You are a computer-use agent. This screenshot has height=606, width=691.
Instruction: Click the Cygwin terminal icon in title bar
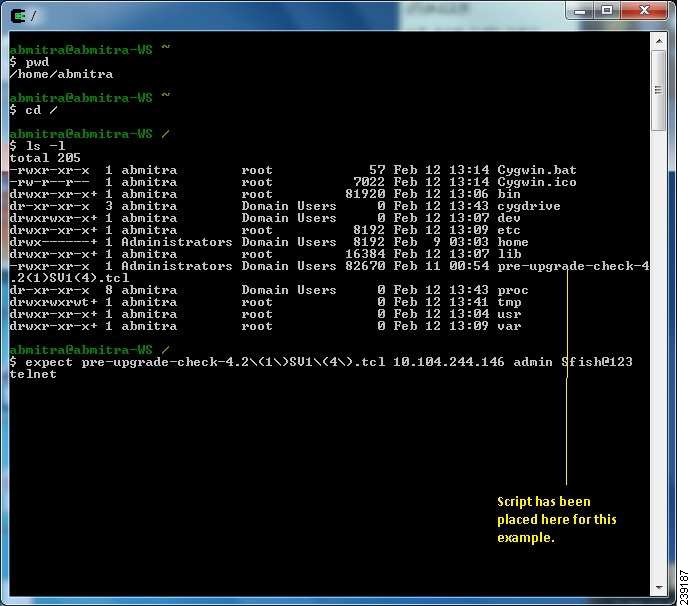pos(19,16)
